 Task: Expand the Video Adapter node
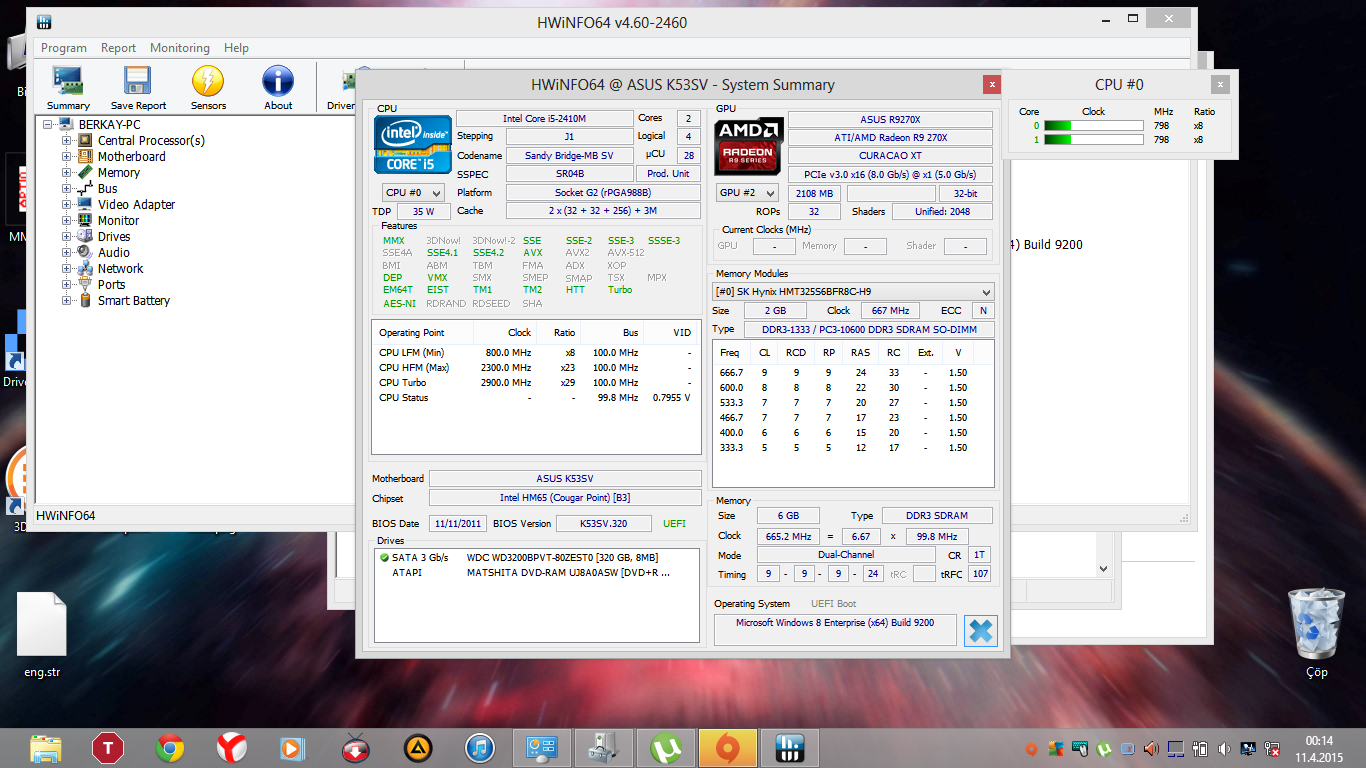click(x=67, y=204)
